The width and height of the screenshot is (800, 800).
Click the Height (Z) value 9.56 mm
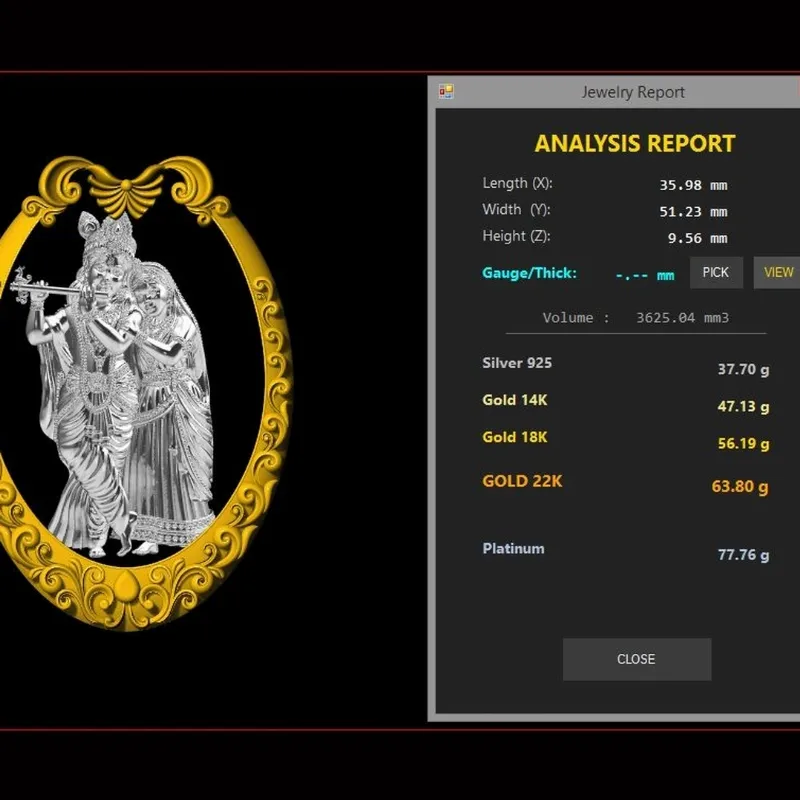click(x=697, y=238)
